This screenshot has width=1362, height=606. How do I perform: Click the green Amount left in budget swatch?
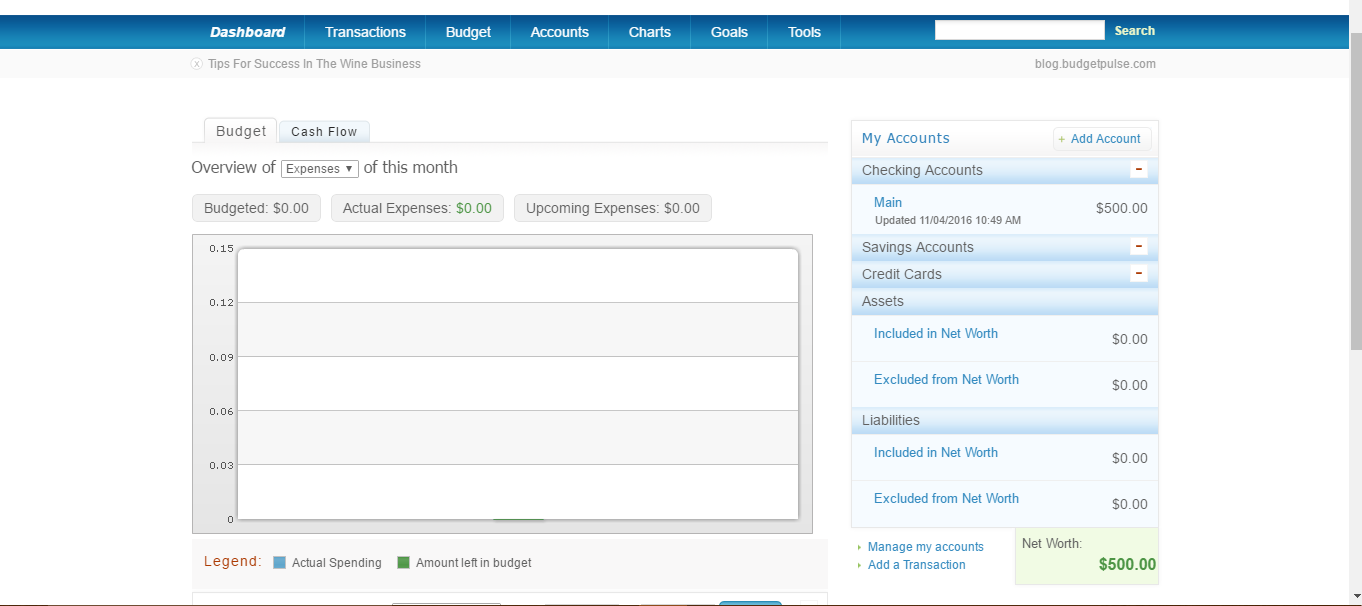tap(404, 563)
